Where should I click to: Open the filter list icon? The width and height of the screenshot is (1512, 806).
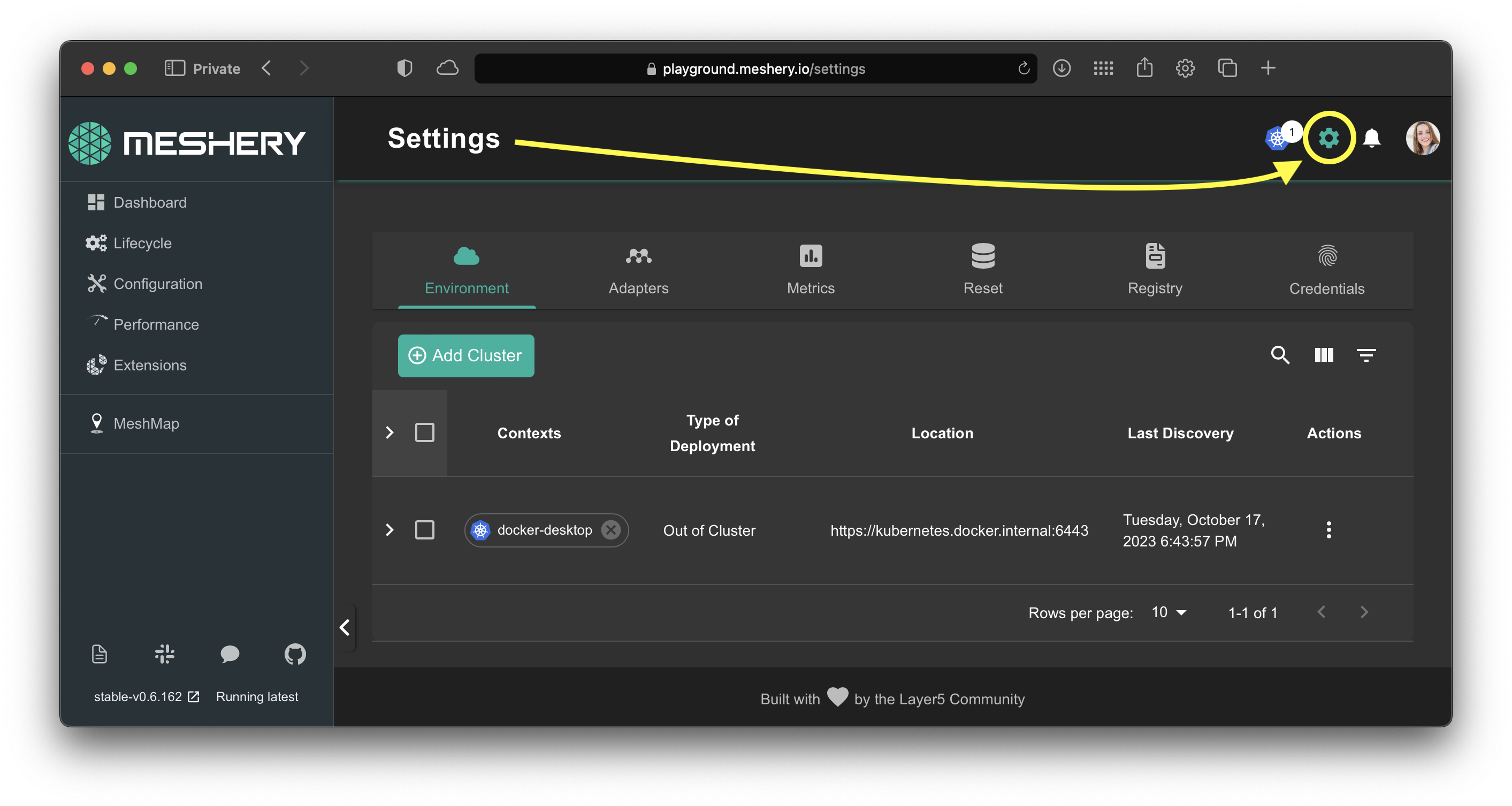1366,355
